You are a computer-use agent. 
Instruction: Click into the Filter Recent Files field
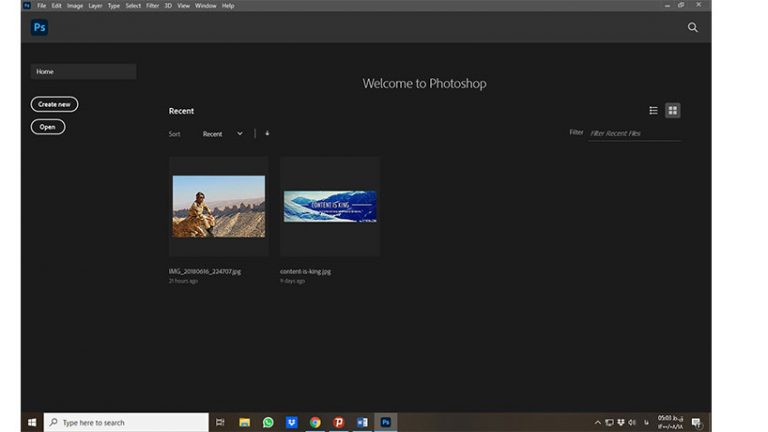[634, 133]
